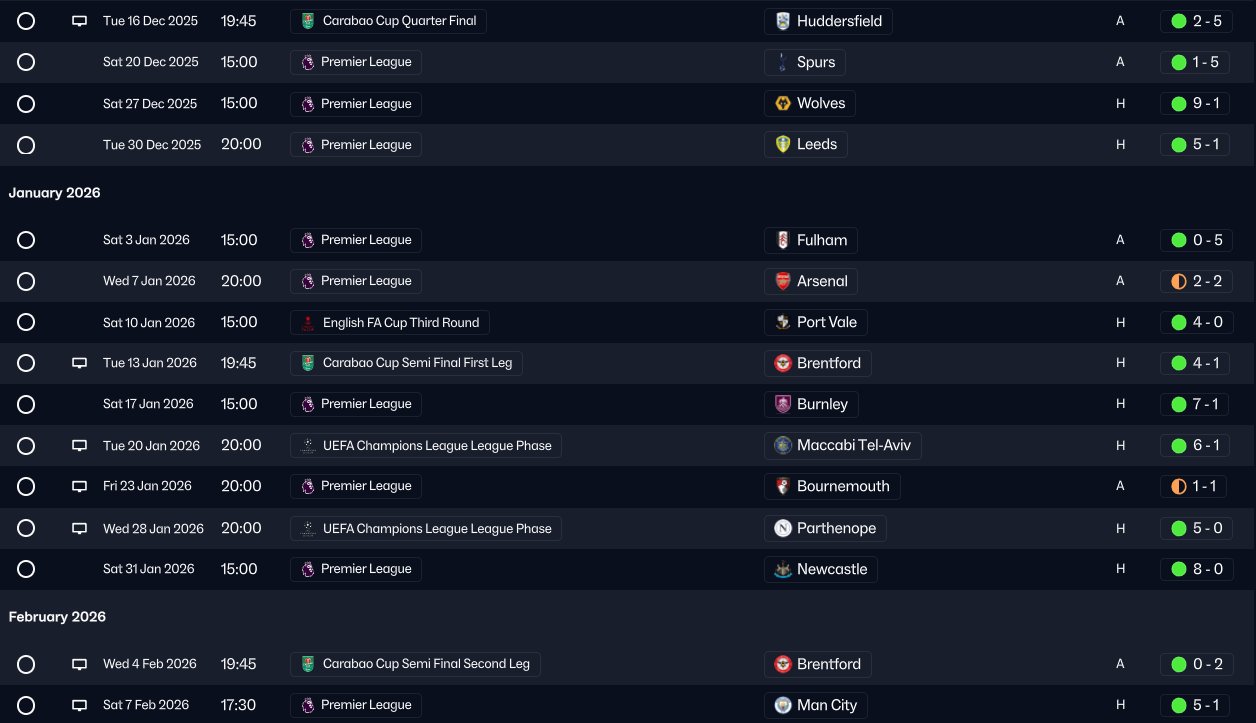Screen dimensions: 1256x723
Task: Click the orange draw indicator for Bournemouth result
Action: click(x=1179, y=486)
